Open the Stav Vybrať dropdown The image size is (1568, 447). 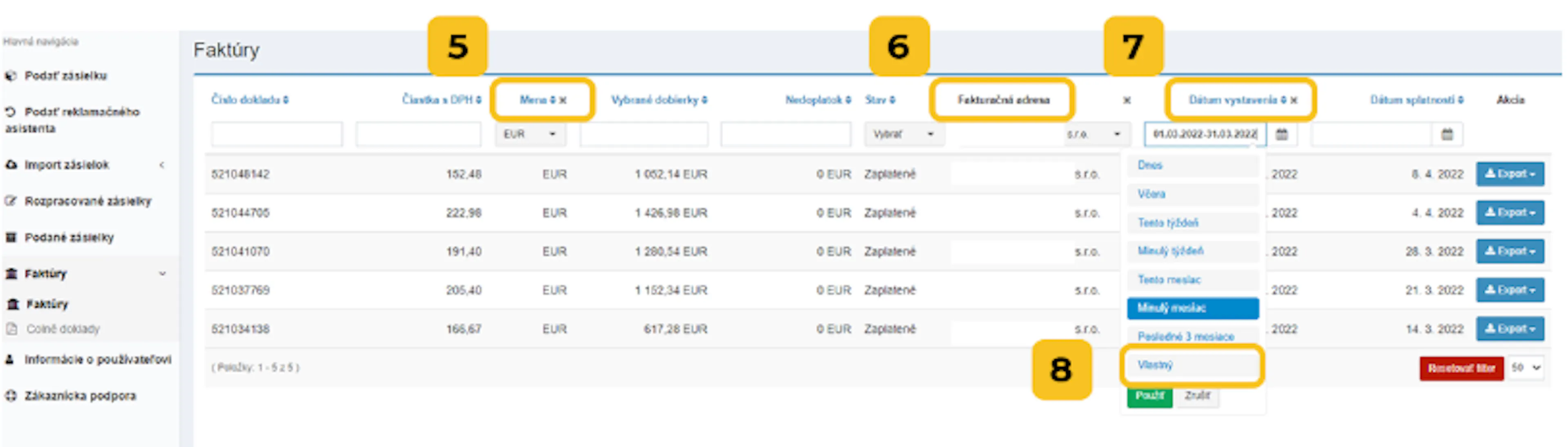pos(904,134)
